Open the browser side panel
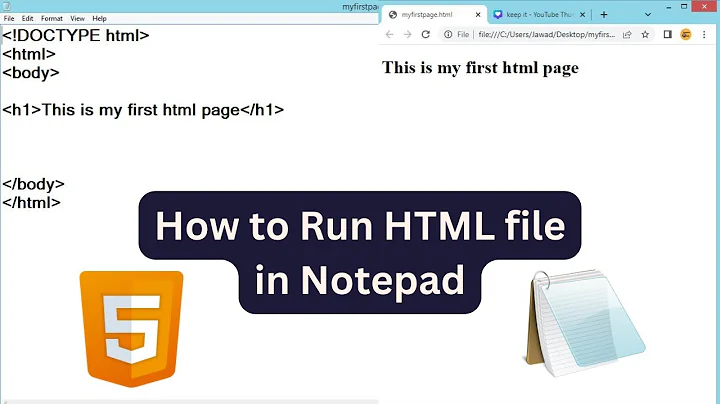Viewport: 720px width, 404px height. click(x=668, y=34)
